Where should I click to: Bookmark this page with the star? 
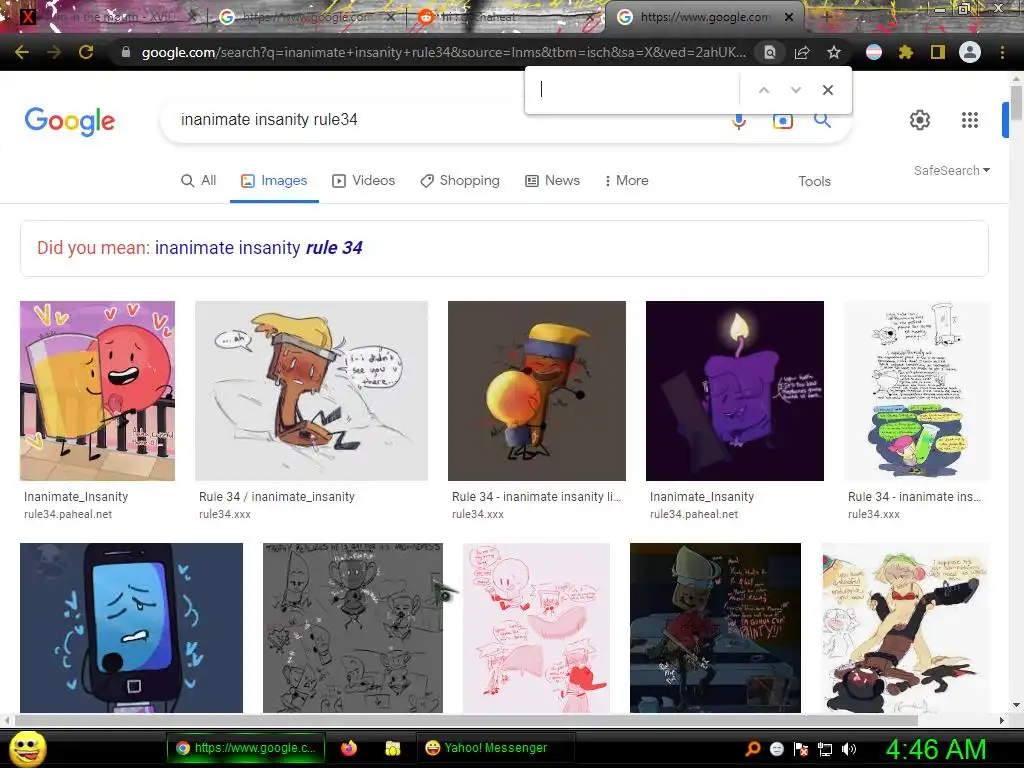[x=833, y=52]
